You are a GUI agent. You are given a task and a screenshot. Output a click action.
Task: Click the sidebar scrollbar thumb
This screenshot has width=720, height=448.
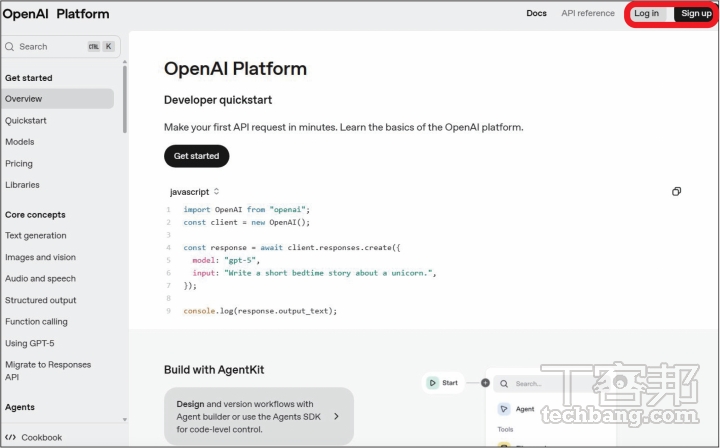click(x=125, y=99)
